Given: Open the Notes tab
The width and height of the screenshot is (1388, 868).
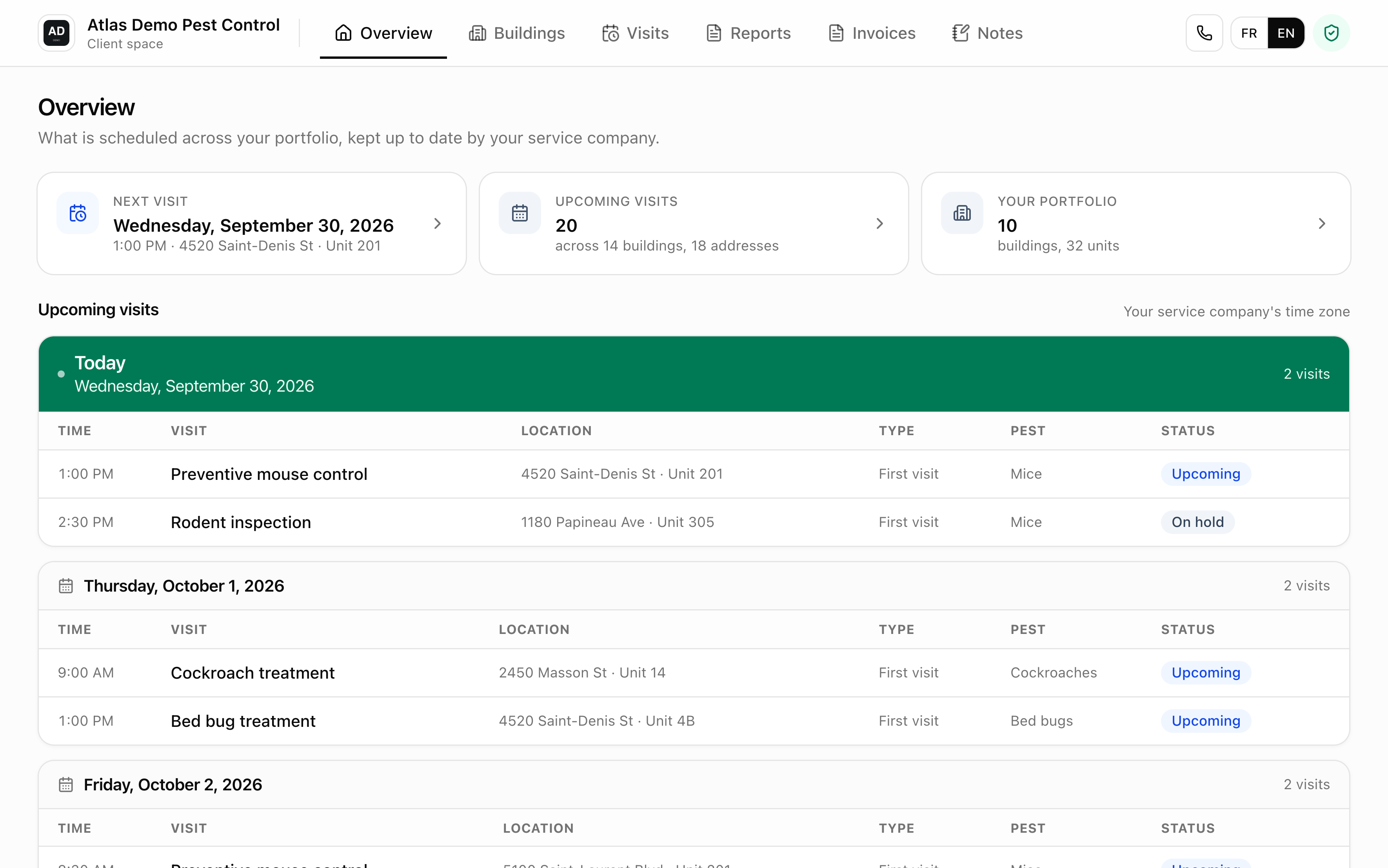Looking at the screenshot, I should [x=988, y=33].
